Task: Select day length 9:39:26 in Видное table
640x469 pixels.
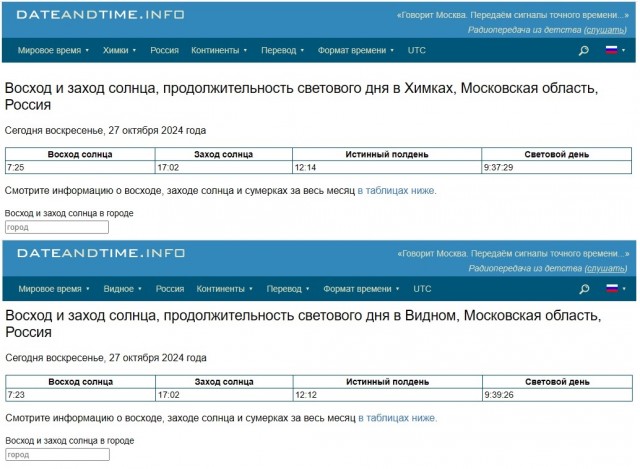Action: pyautogui.click(x=499, y=395)
